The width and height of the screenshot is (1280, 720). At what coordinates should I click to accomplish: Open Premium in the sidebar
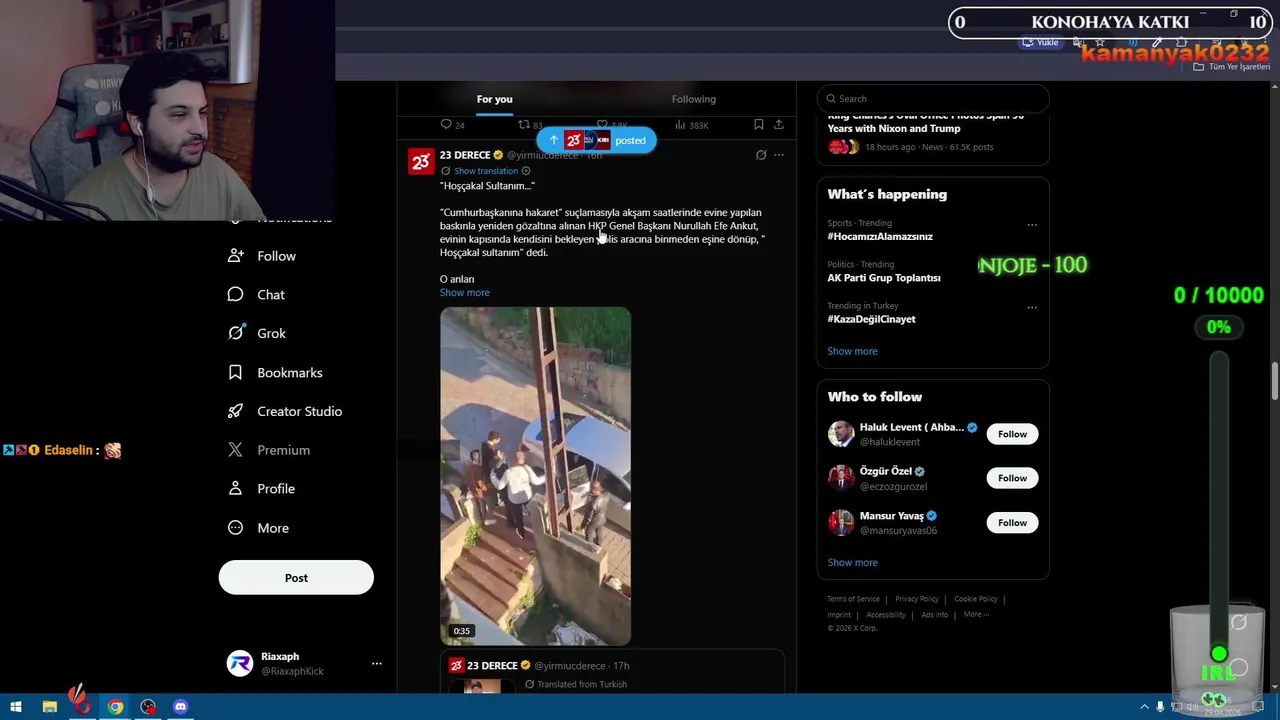[x=269, y=450]
